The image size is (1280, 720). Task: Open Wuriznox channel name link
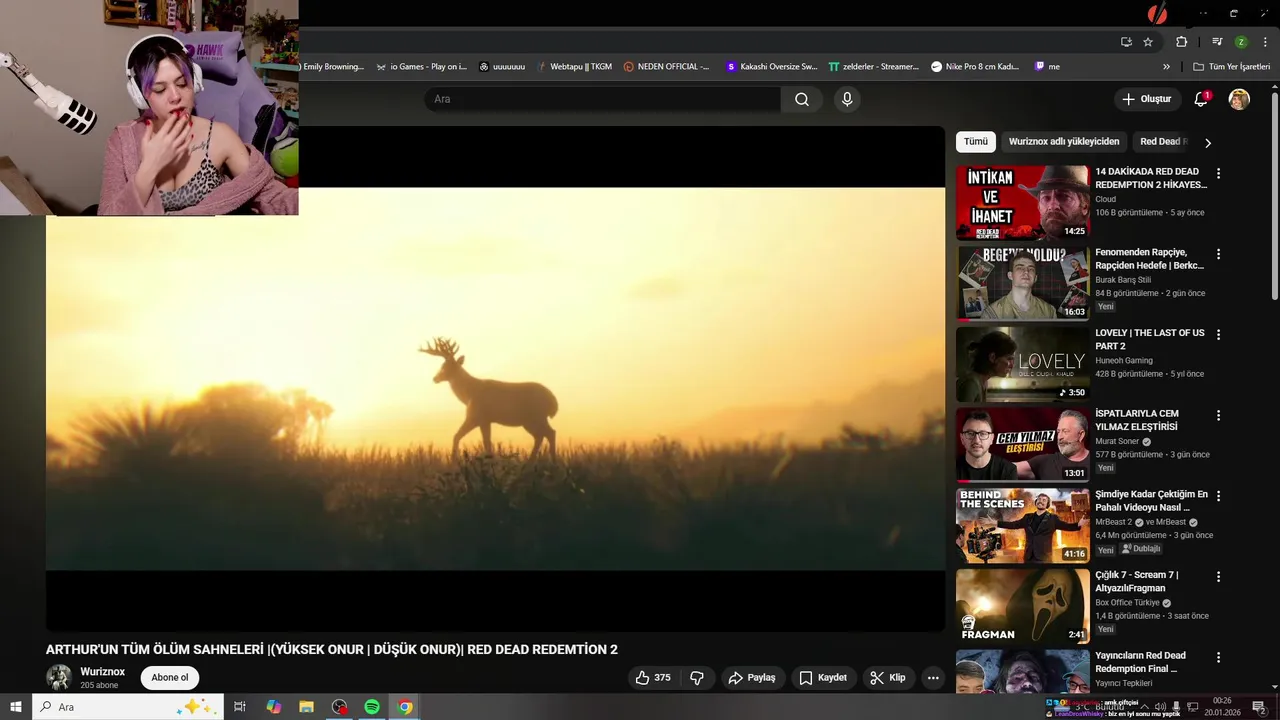[x=102, y=672]
